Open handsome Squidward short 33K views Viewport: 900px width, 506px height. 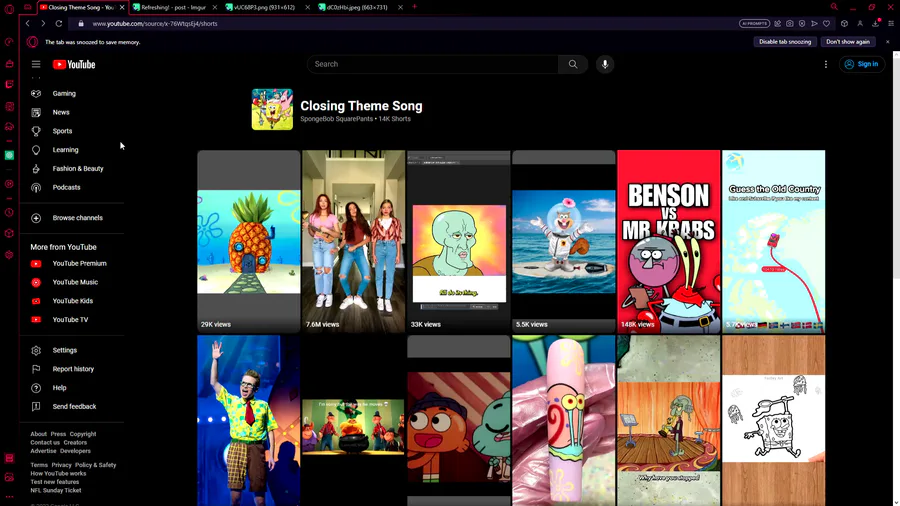(459, 242)
